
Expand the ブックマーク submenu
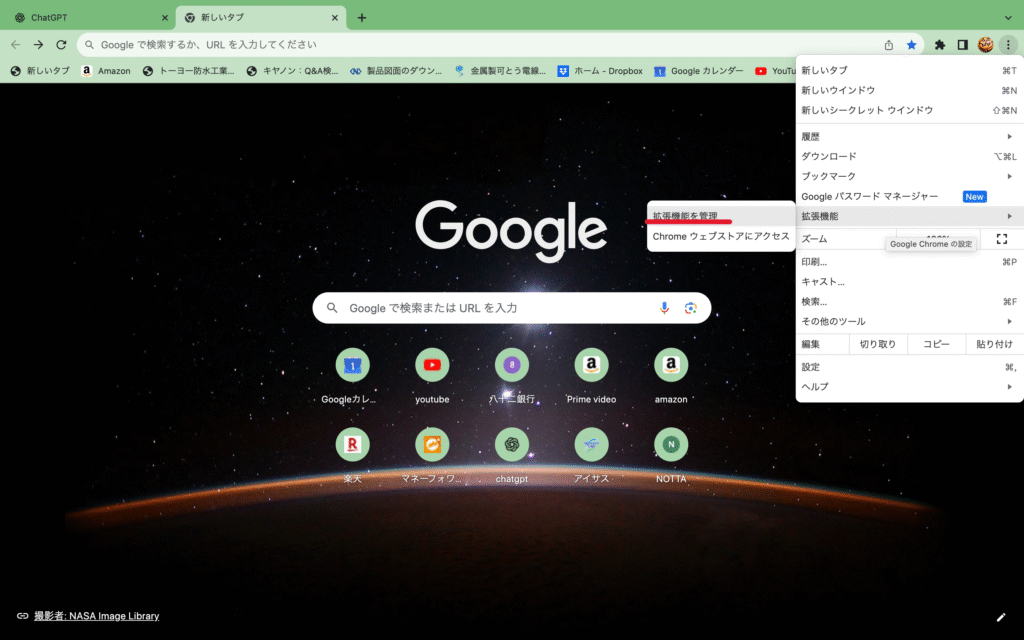(909, 176)
